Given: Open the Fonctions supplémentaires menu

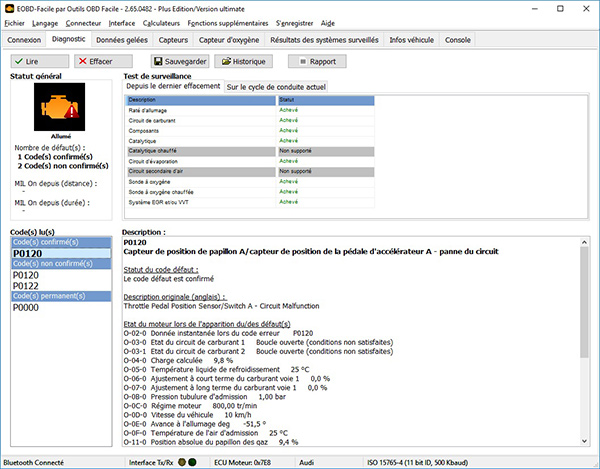Looking at the screenshot, I should coord(228,23).
